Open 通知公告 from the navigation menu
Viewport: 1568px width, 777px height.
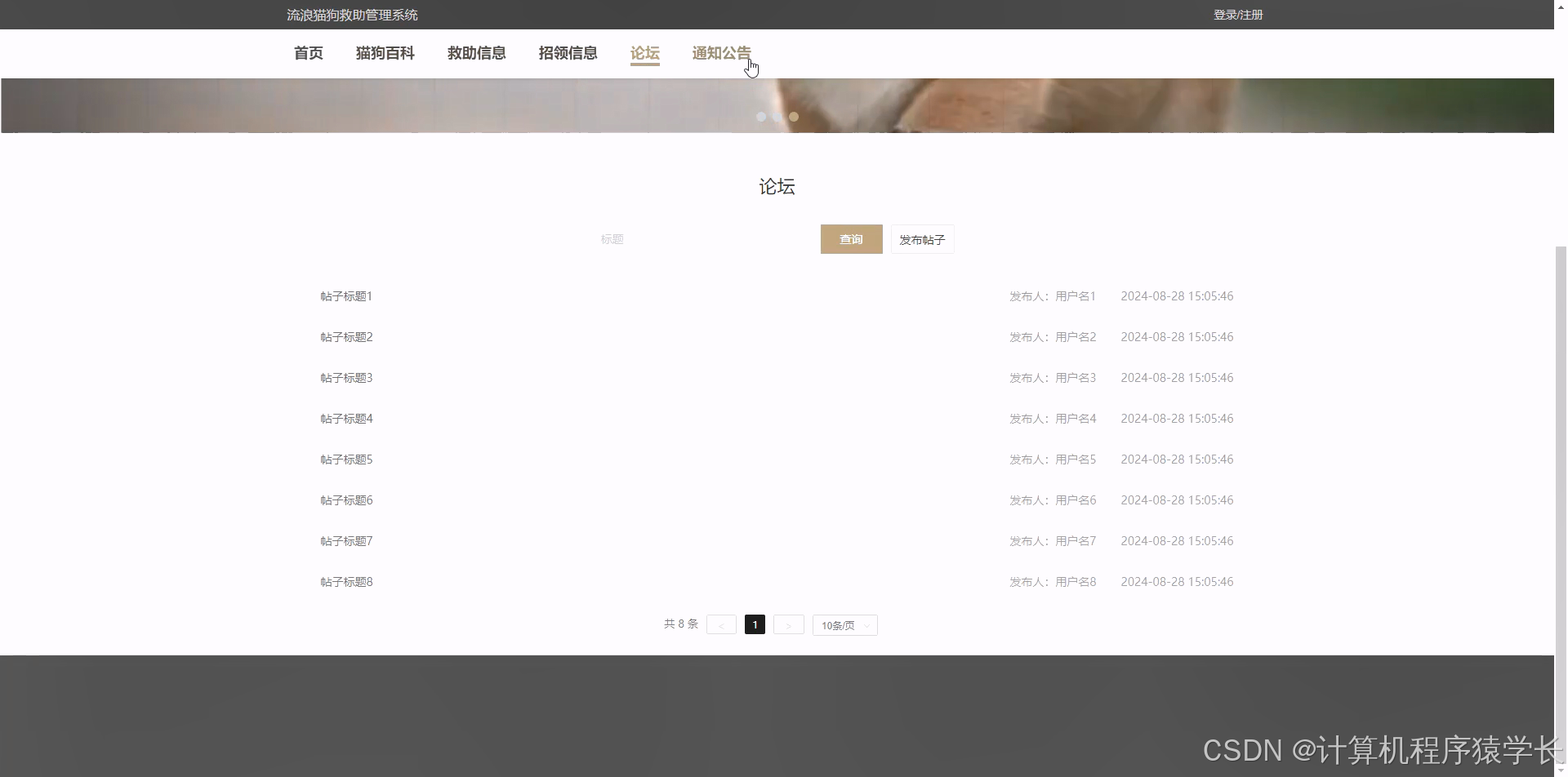click(720, 53)
